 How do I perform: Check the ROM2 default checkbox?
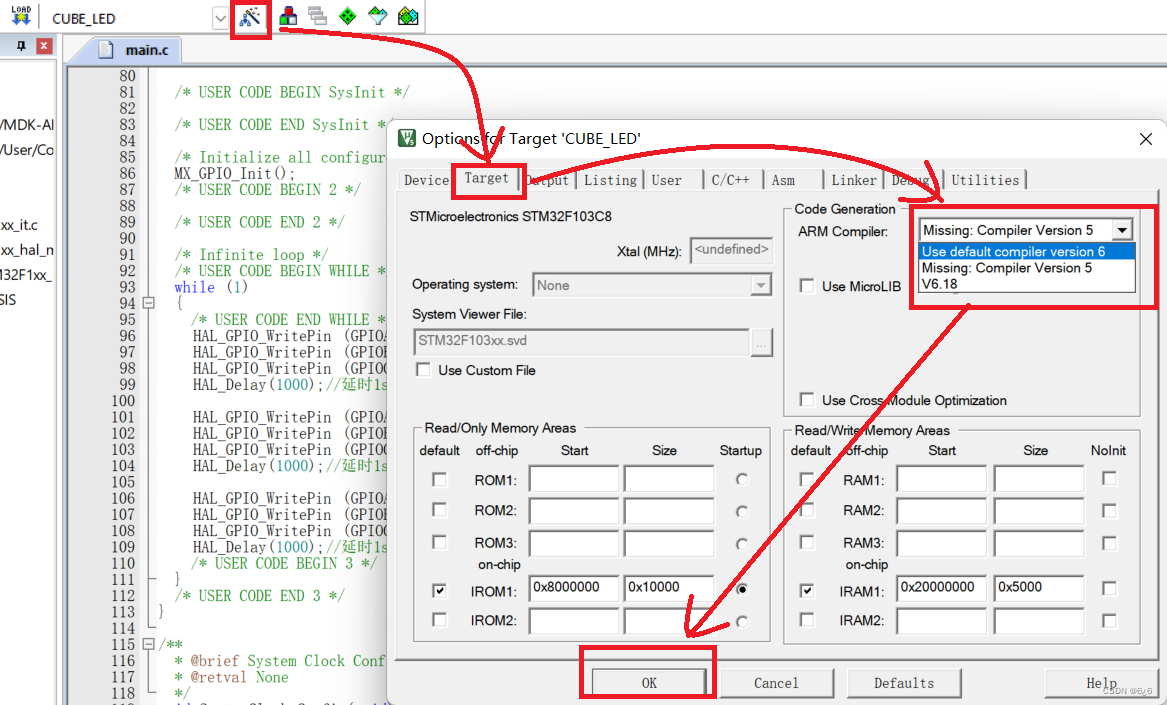[439, 510]
